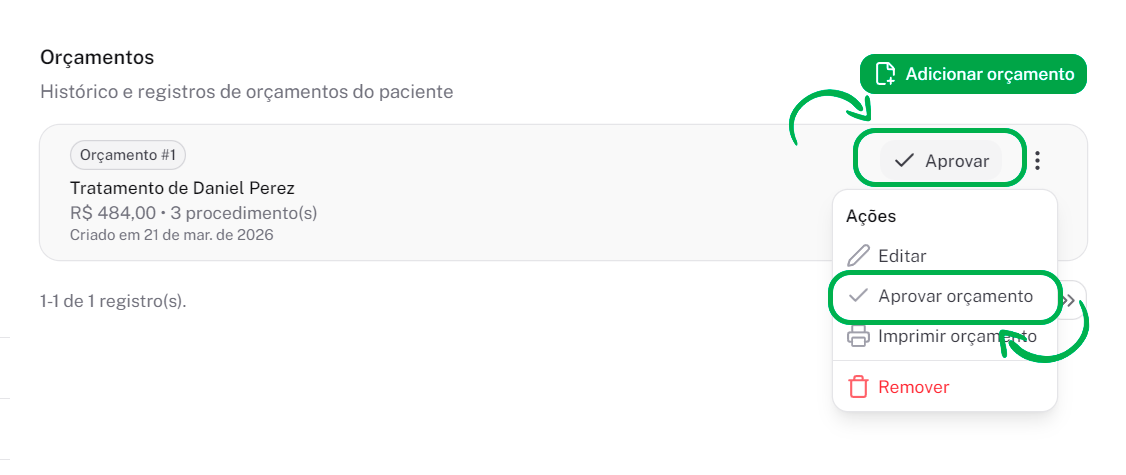
Task: Click the Criado em 21 de mar. date
Action: point(171,235)
